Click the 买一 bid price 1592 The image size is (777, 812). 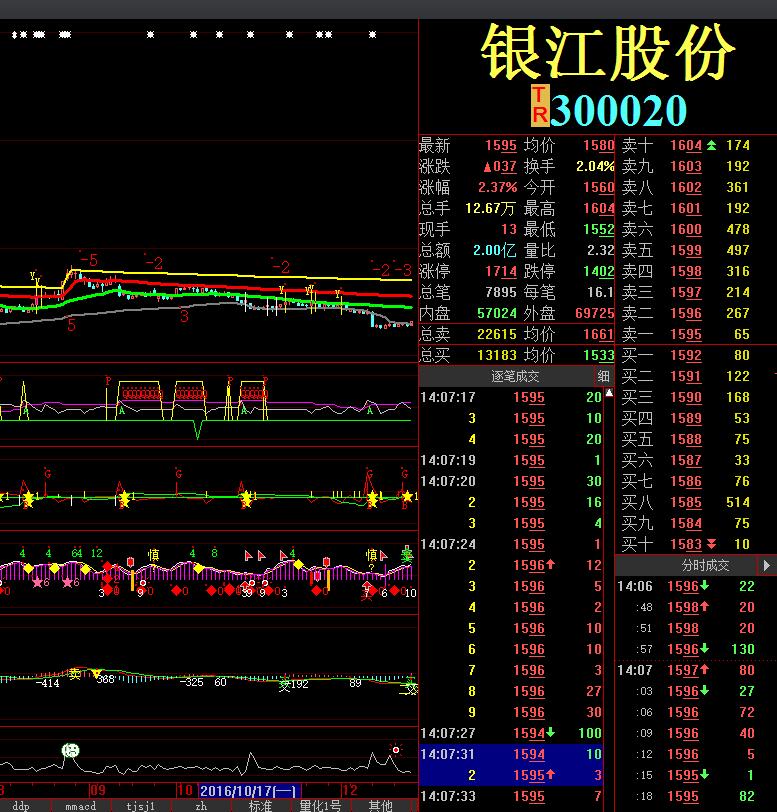(686, 355)
